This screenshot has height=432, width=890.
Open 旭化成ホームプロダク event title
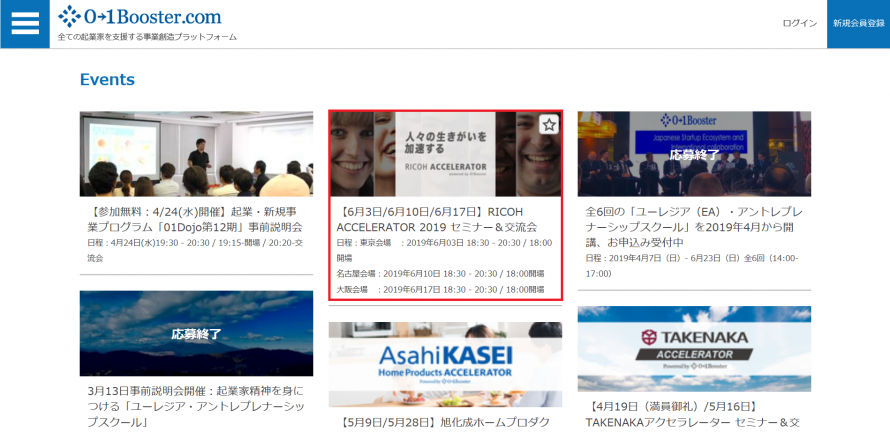tap(446, 422)
